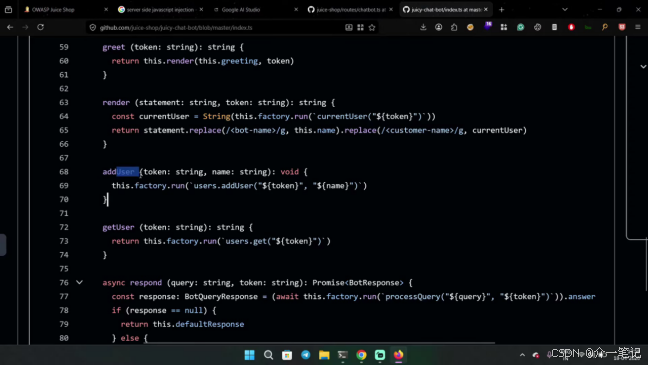Close the juicy-chat-bot index.ts tab
Image resolution: width=648 pixels, height=365 pixels.
486,10
